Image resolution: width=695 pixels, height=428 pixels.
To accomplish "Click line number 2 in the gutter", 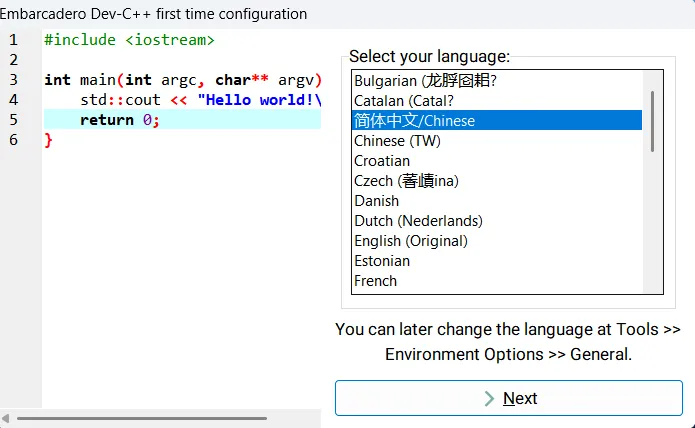I will coord(14,60).
